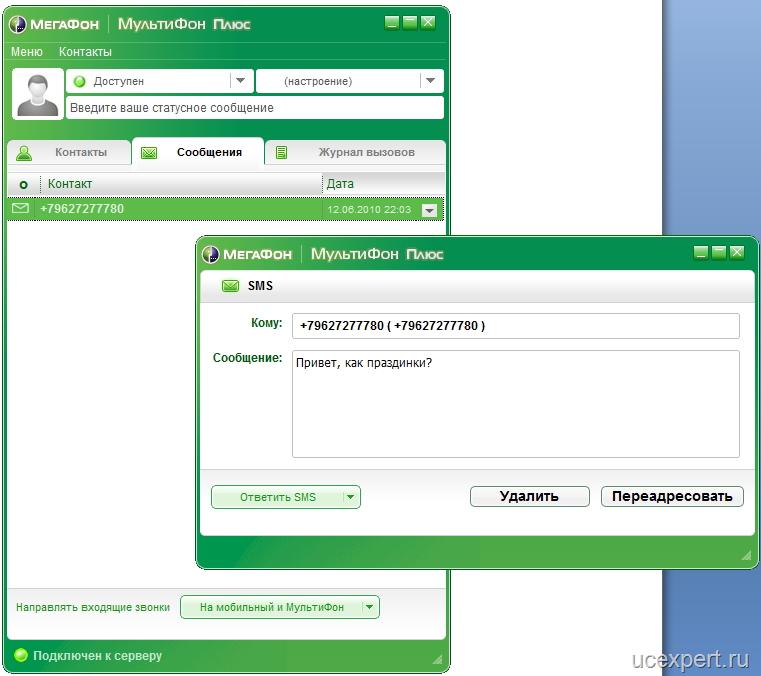This screenshot has width=761, height=676.
Task: Click the green Доступен status indicator icon
Action: coord(80,82)
